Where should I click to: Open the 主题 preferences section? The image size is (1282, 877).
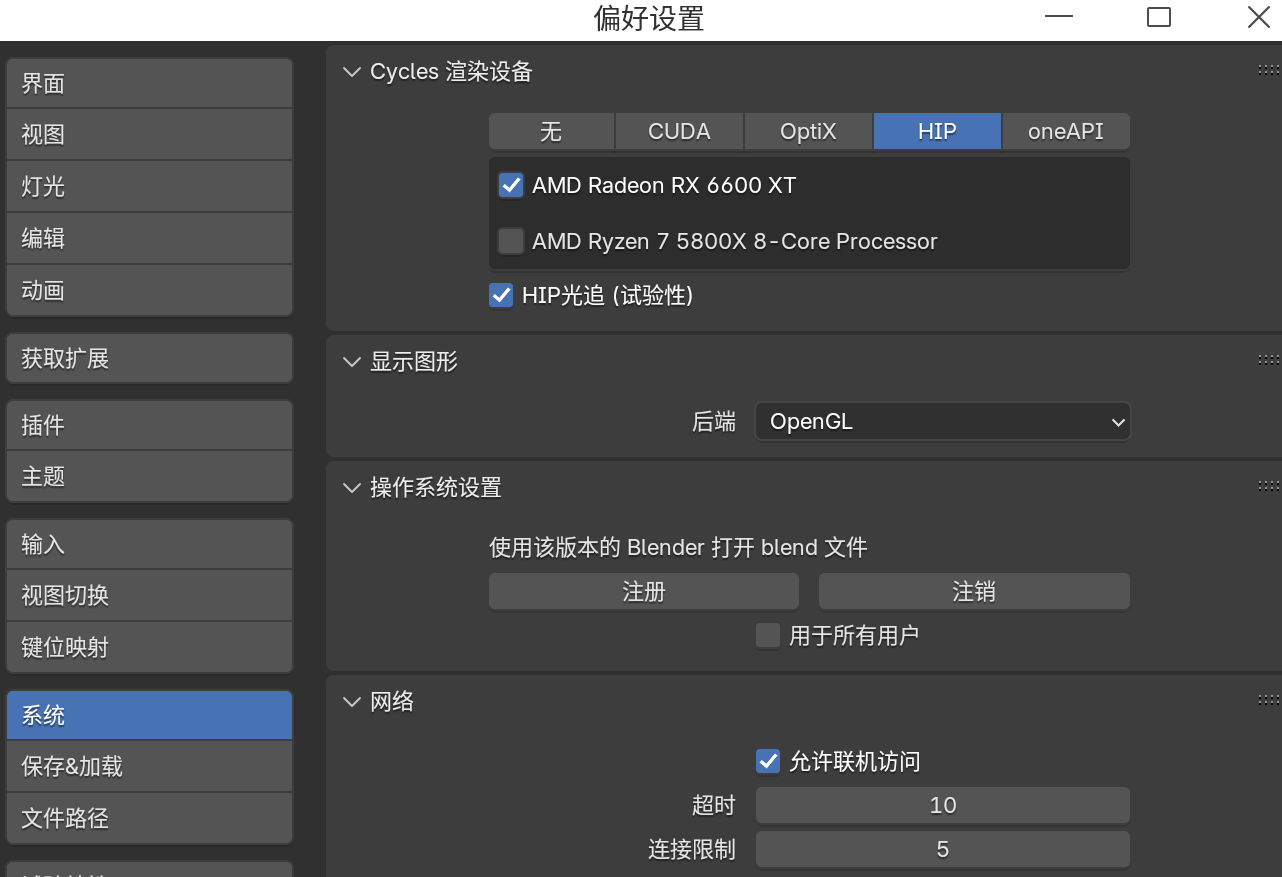click(x=149, y=476)
